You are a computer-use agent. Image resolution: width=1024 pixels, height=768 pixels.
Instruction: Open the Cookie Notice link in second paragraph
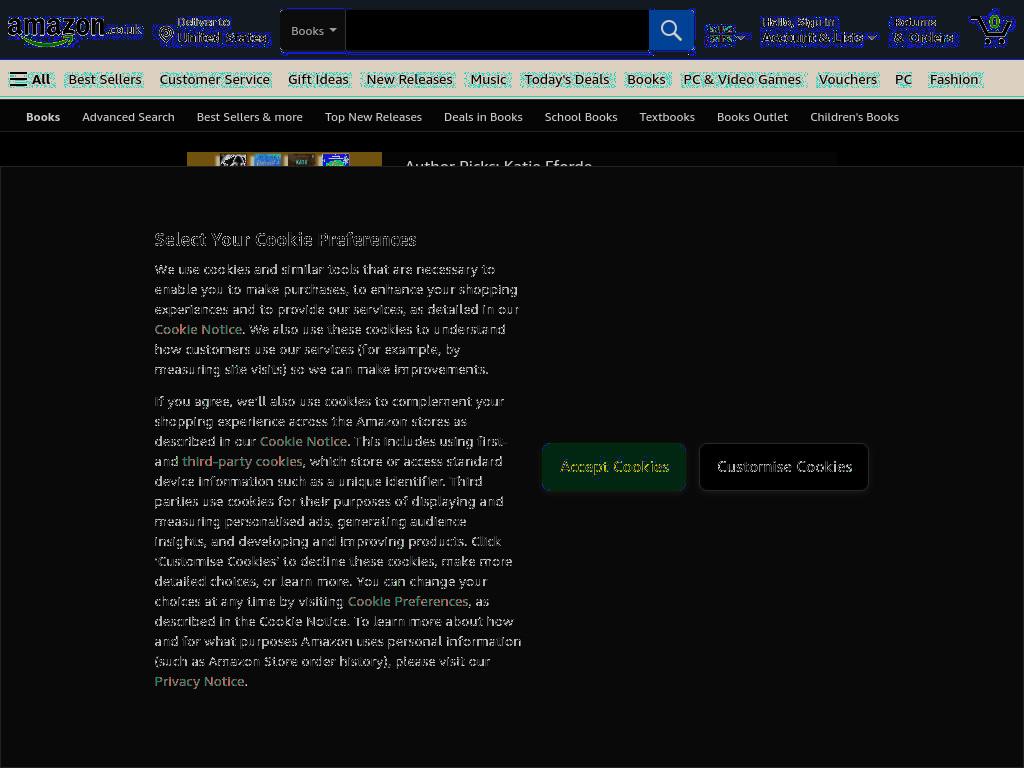[x=303, y=441]
